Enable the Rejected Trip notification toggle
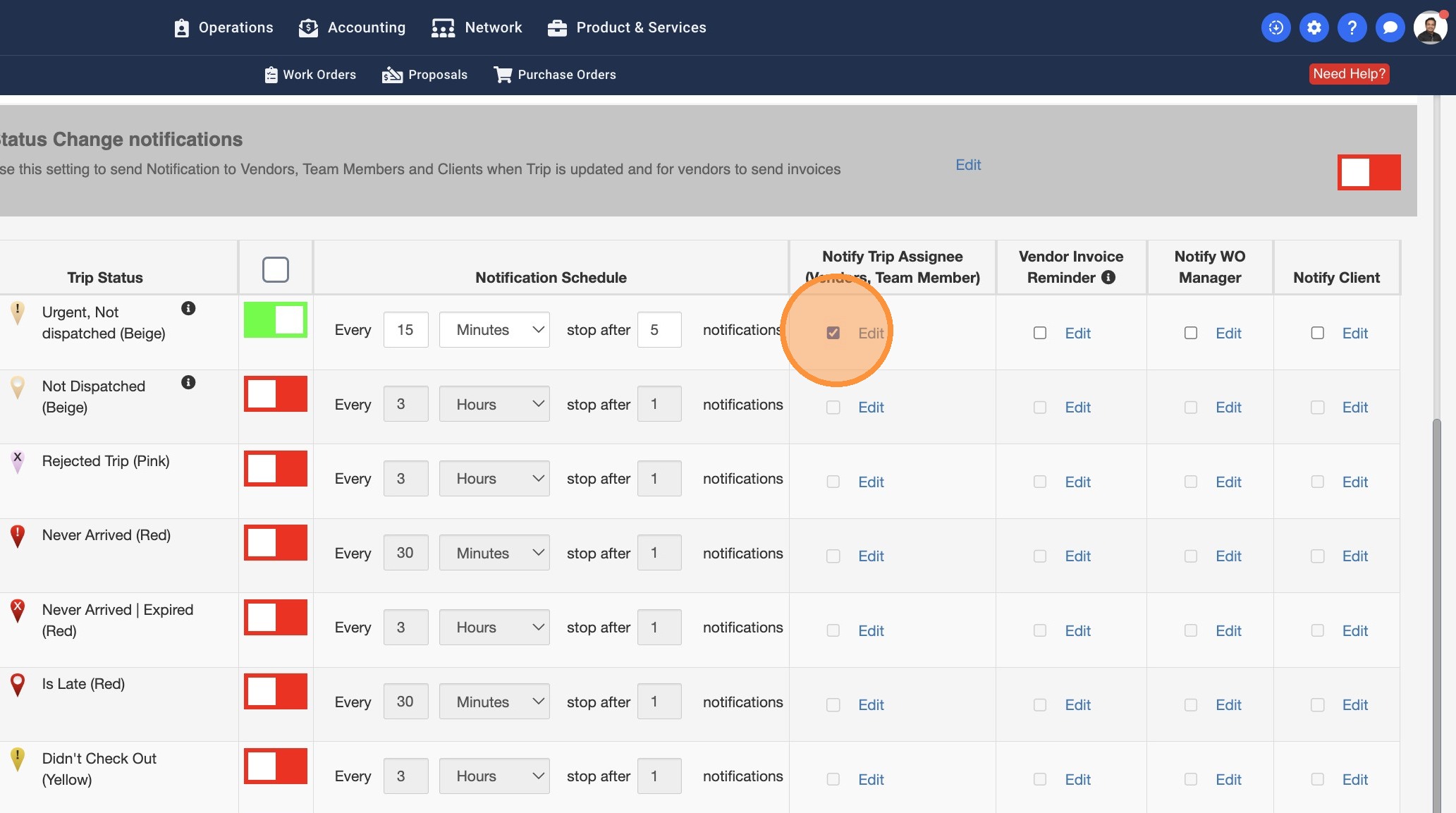This screenshot has height=813, width=1456. 276,468
